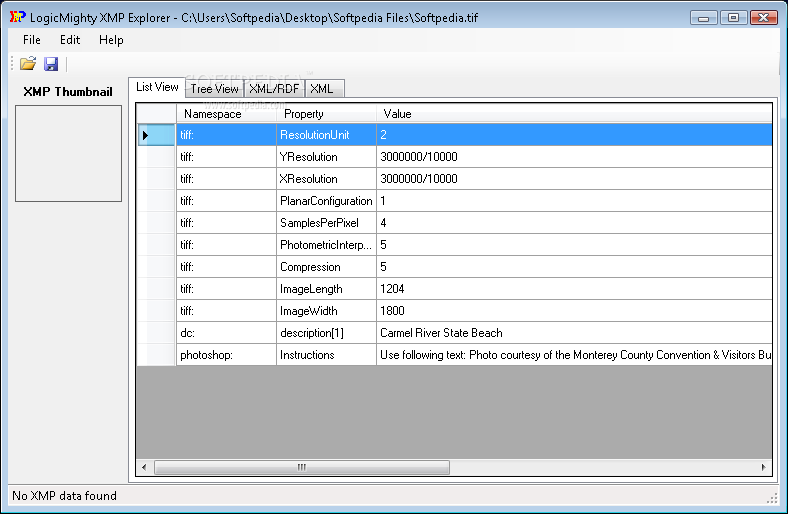This screenshot has height=514, width=788.
Task: Select the XResolution property cell
Action: [326, 179]
